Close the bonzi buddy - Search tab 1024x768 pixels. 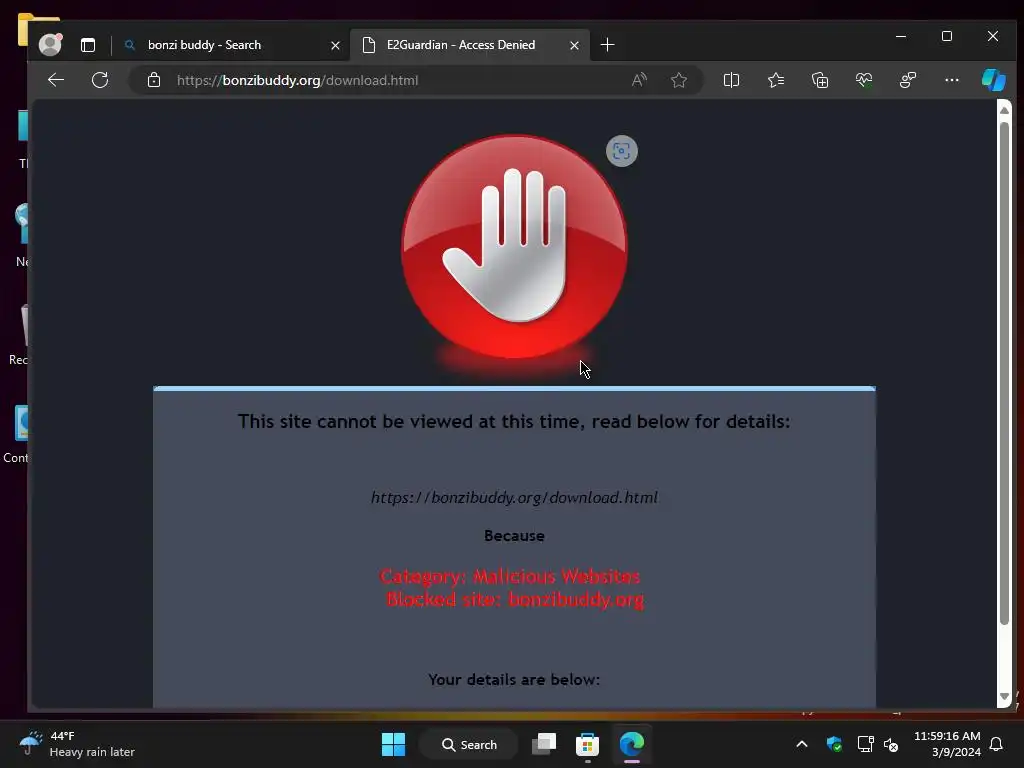click(335, 45)
